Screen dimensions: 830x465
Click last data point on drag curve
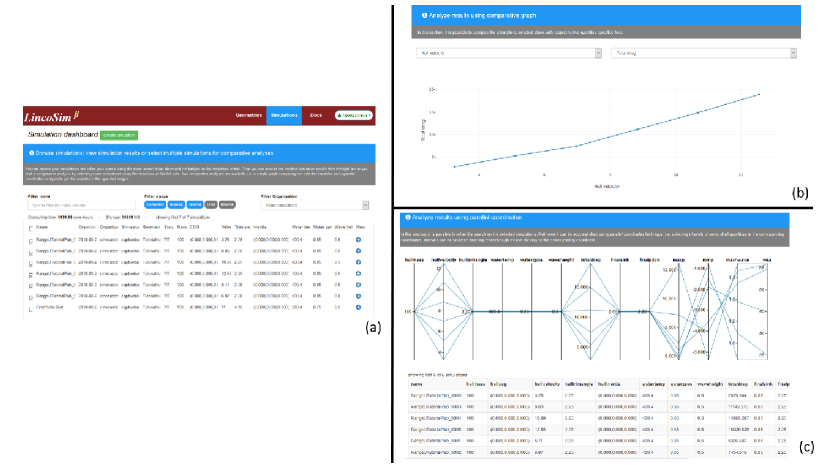point(759,95)
